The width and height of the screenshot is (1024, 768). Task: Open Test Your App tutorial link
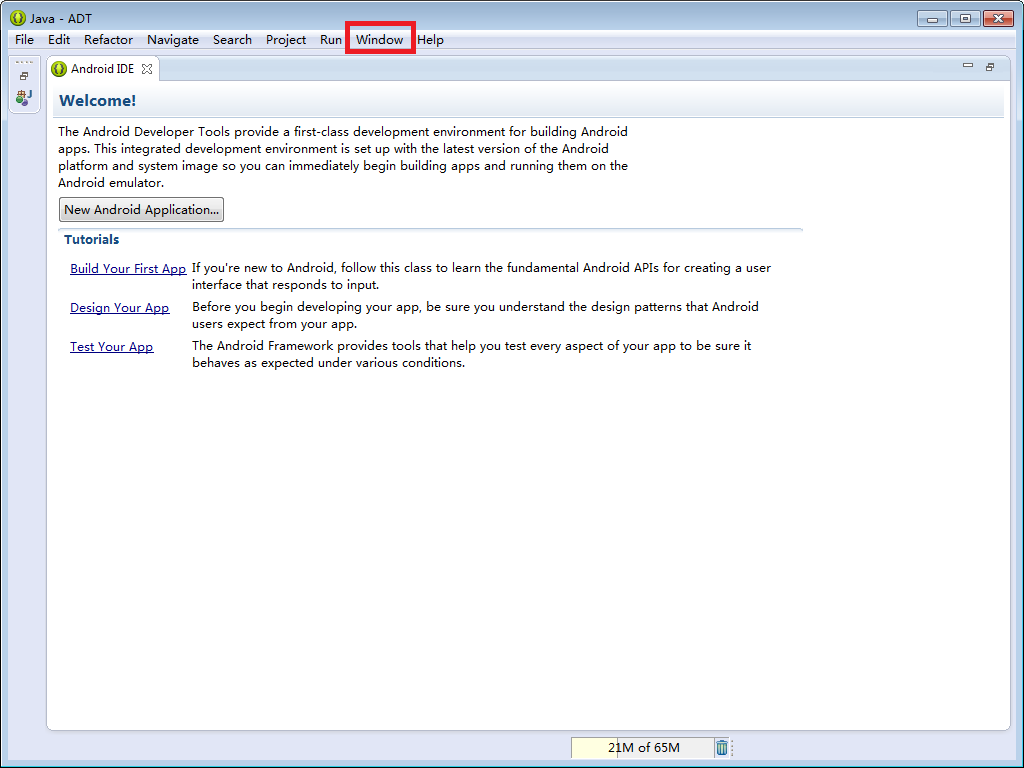click(112, 347)
